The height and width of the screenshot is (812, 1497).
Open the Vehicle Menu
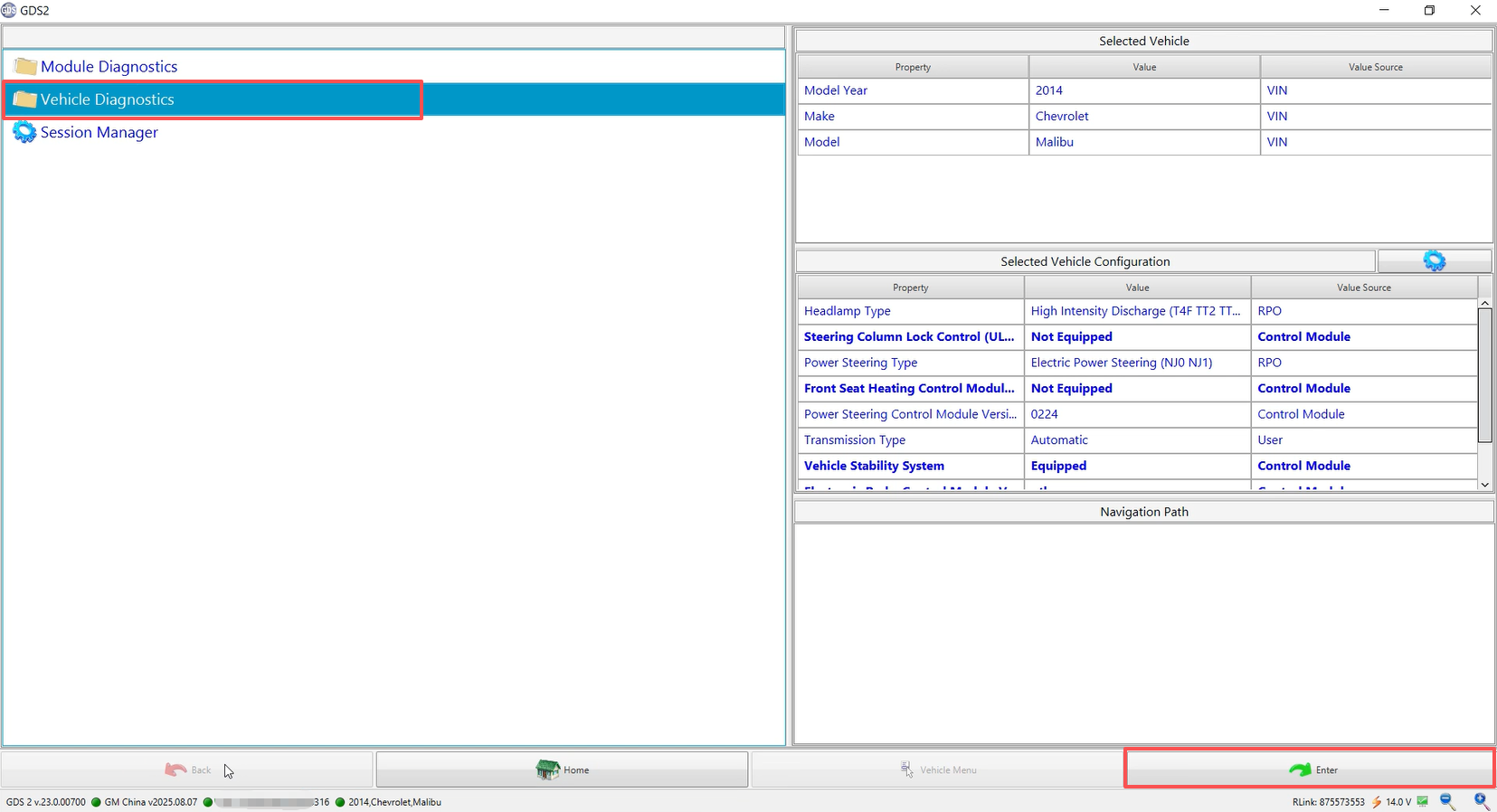937,770
